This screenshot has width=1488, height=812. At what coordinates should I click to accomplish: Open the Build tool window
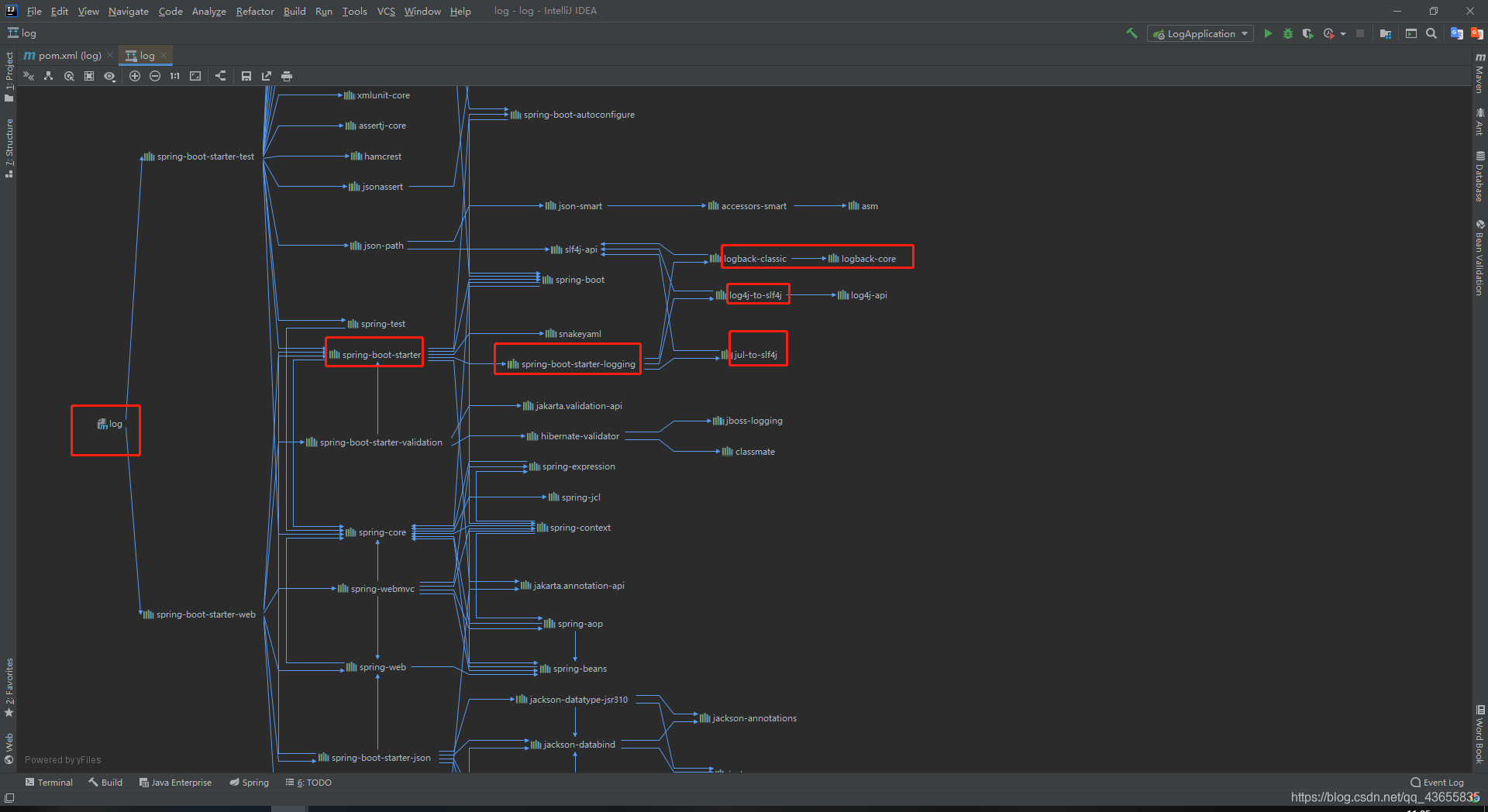click(105, 783)
